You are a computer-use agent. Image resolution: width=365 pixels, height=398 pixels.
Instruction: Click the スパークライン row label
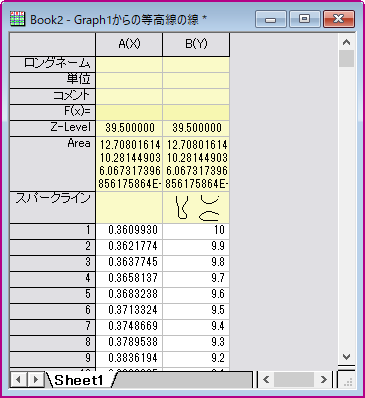(52, 207)
